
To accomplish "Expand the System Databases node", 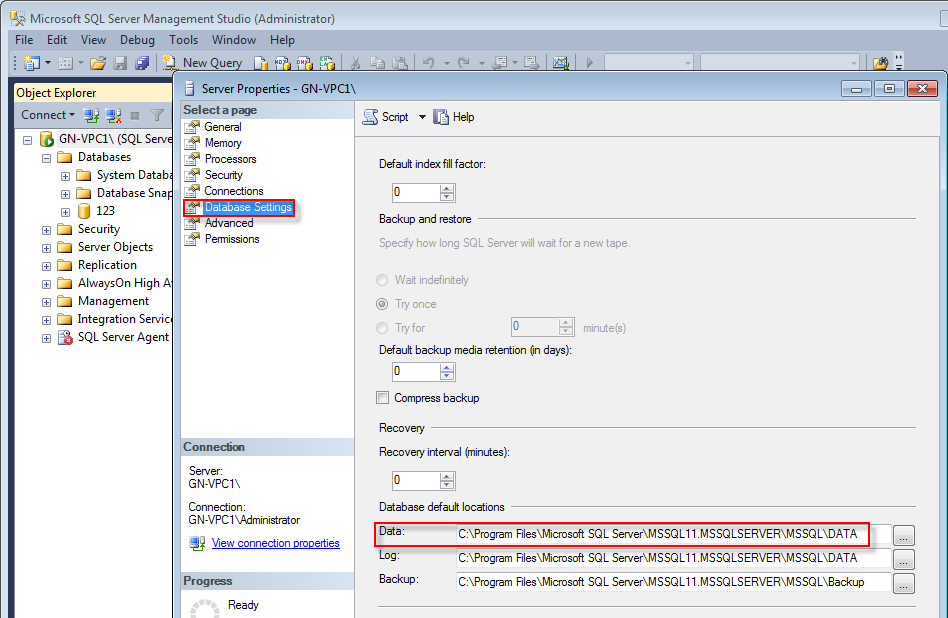I will point(65,177).
